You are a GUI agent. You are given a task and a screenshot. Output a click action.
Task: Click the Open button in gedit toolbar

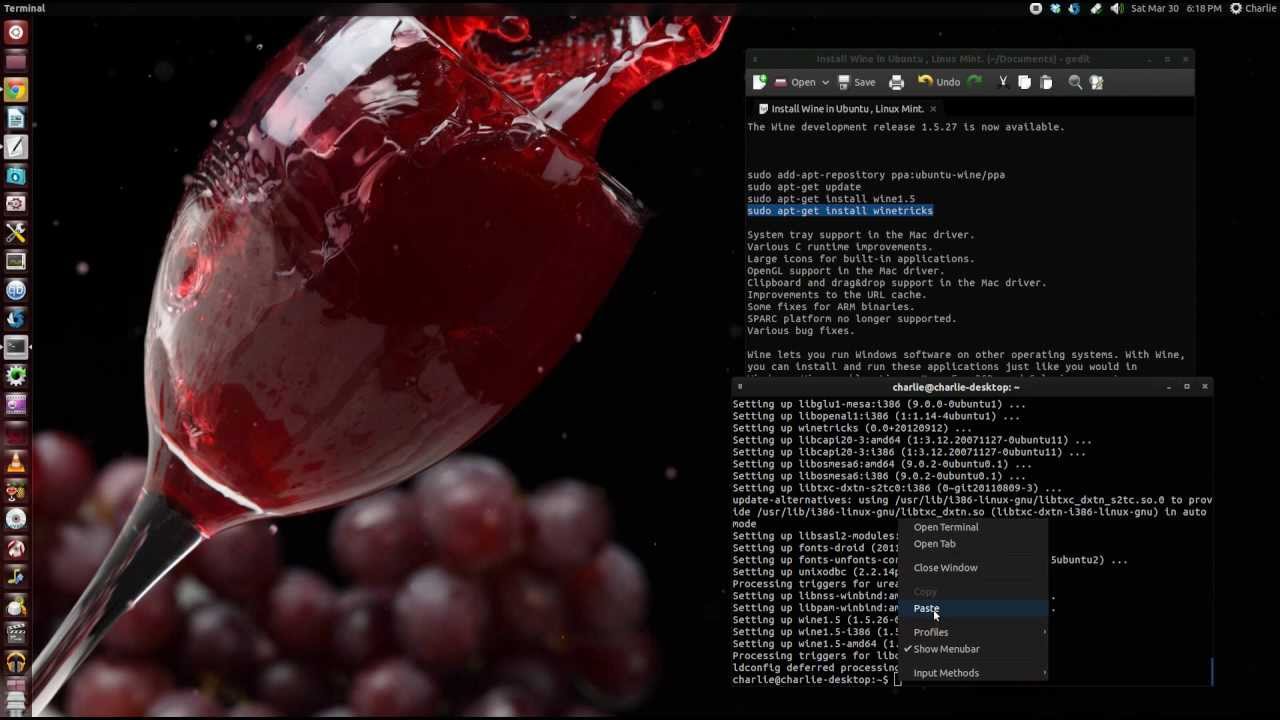(795, 82)
